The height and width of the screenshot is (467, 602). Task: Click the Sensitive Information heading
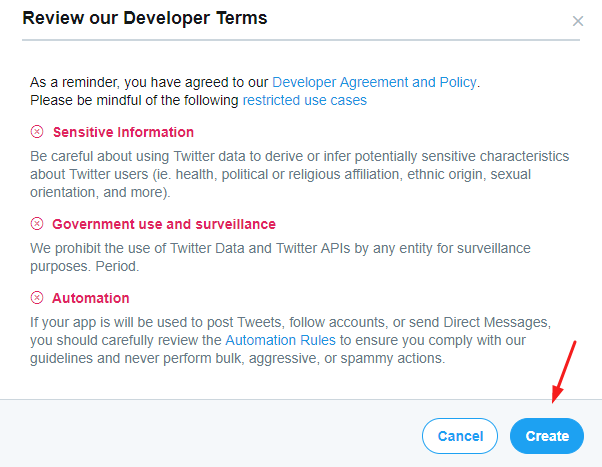pyautogui.click(x=123, y=132)
